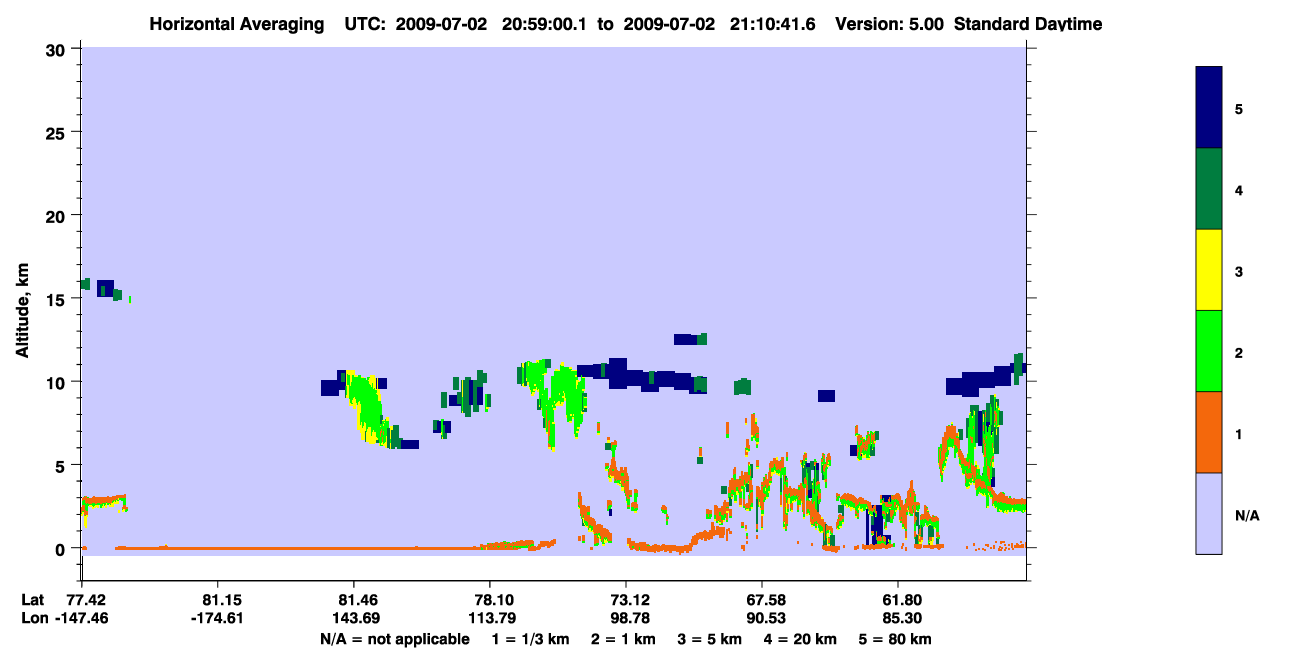Click legend text '4 = 20 km'
1300x667 pixels.
click(802, 639)
